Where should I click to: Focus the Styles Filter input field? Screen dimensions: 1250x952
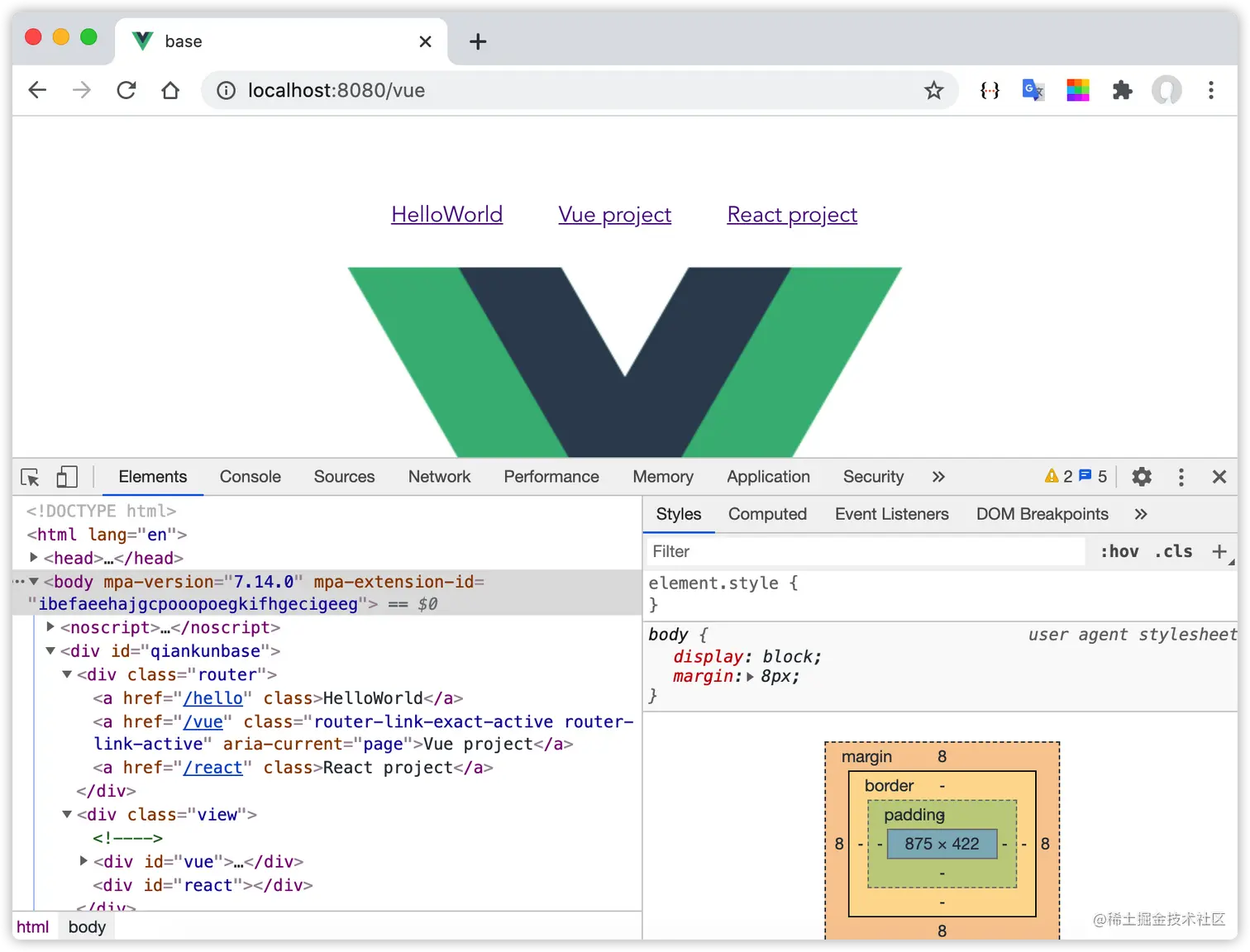864,551
